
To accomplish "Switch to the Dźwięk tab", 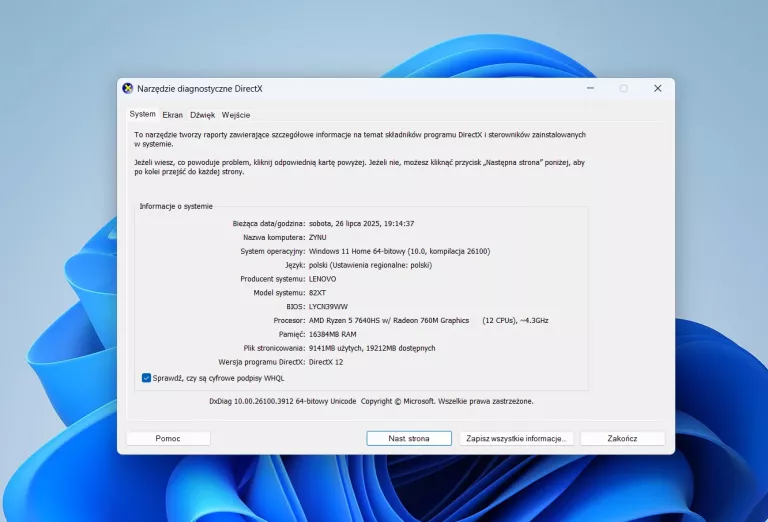I will 202,115.
